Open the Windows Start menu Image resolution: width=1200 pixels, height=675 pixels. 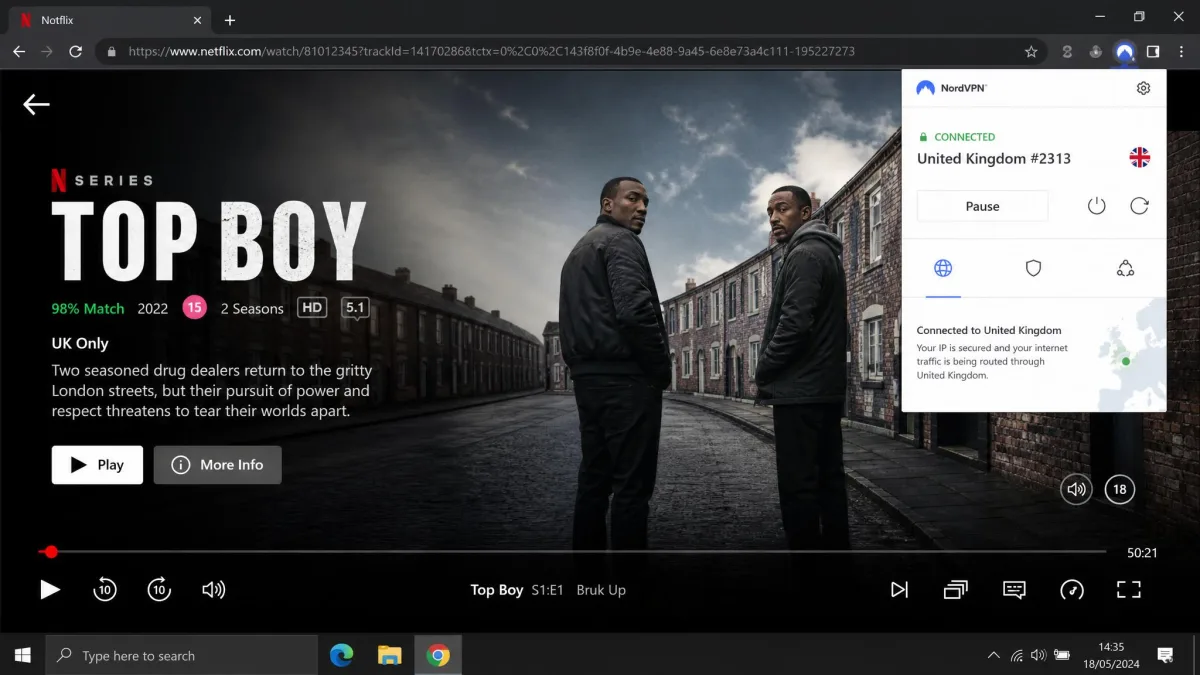(x=22, y=655)
